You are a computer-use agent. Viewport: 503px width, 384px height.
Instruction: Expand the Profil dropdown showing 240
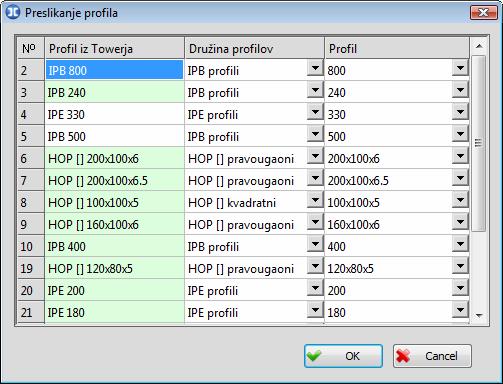tap(460, 90)
